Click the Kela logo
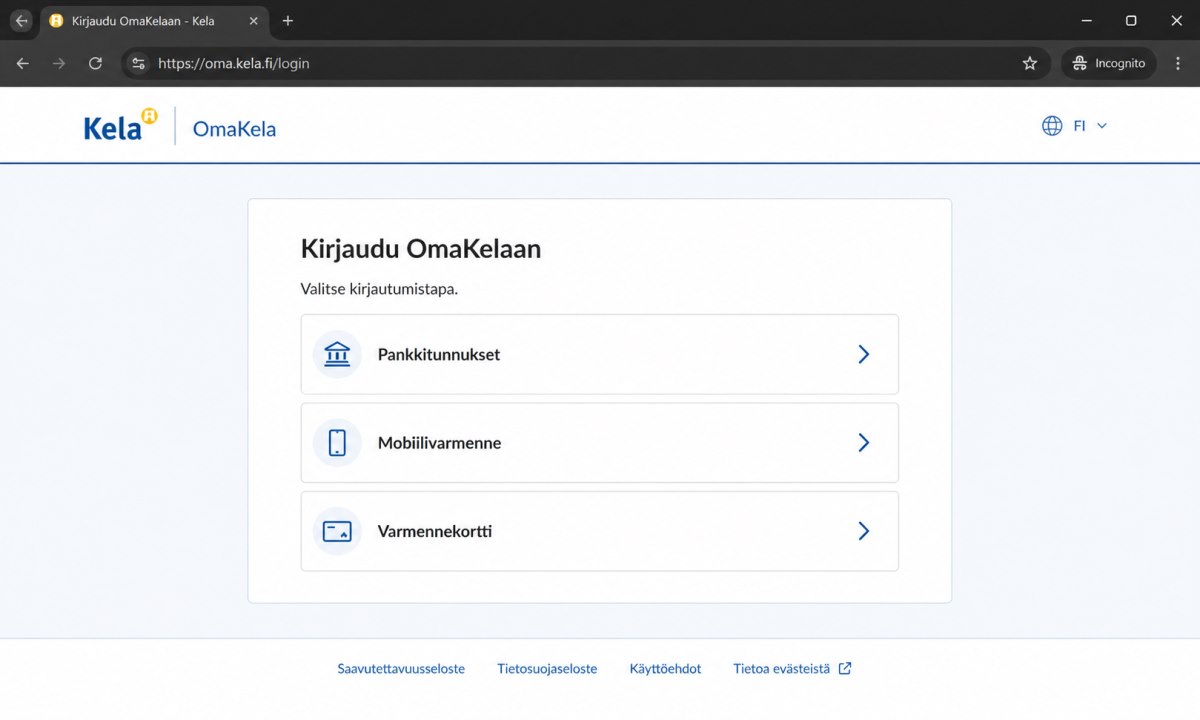Screen dimensions: 1200x720 [120, 125]
